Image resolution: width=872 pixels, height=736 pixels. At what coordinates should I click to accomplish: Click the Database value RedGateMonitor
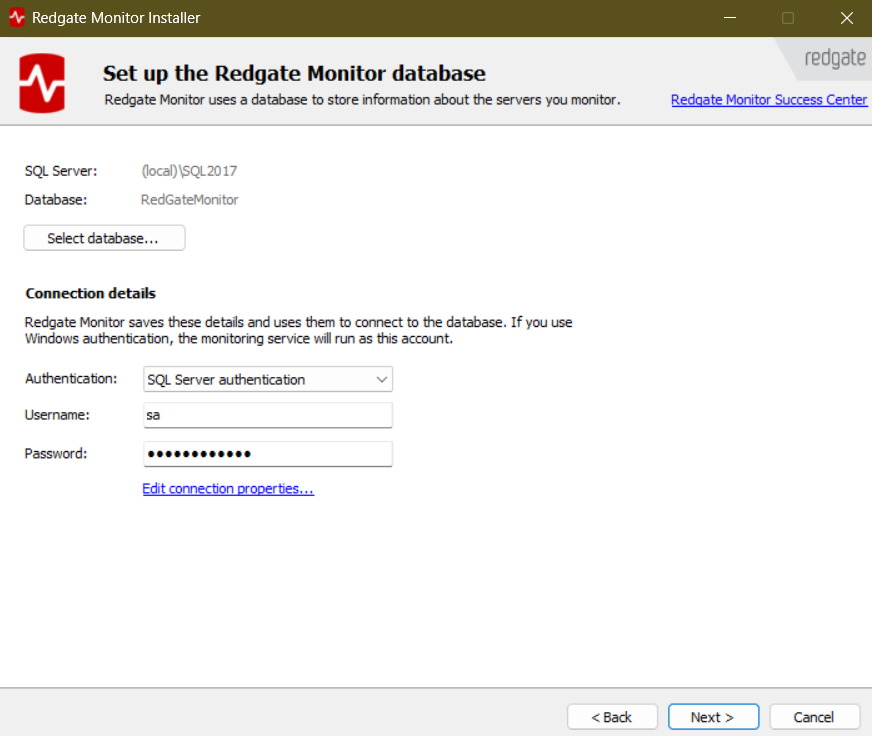tap(190, 200)
